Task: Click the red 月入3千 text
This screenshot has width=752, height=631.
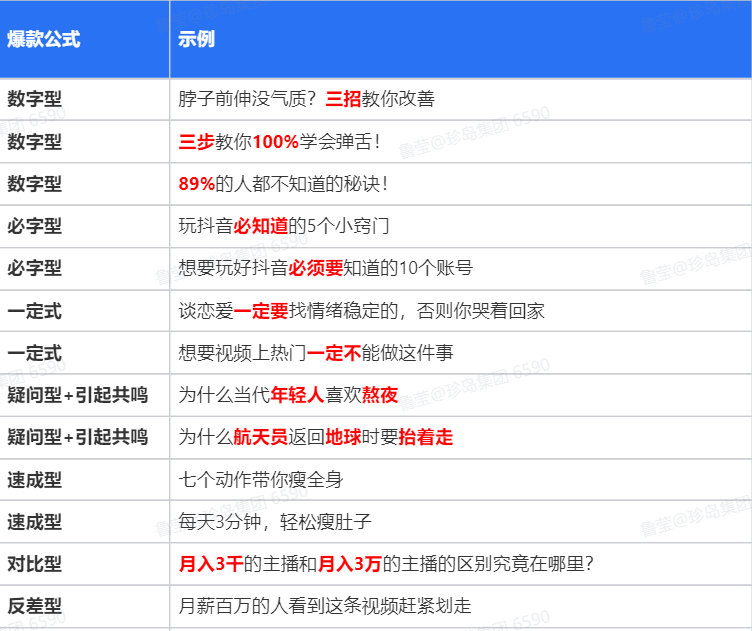Action: [210, 565]
